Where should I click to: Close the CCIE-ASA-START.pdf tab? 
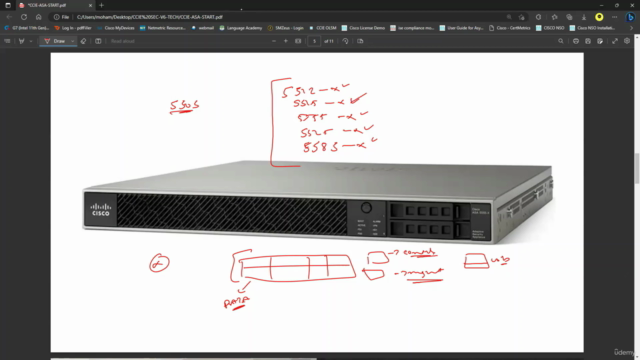tap(90, 5)
